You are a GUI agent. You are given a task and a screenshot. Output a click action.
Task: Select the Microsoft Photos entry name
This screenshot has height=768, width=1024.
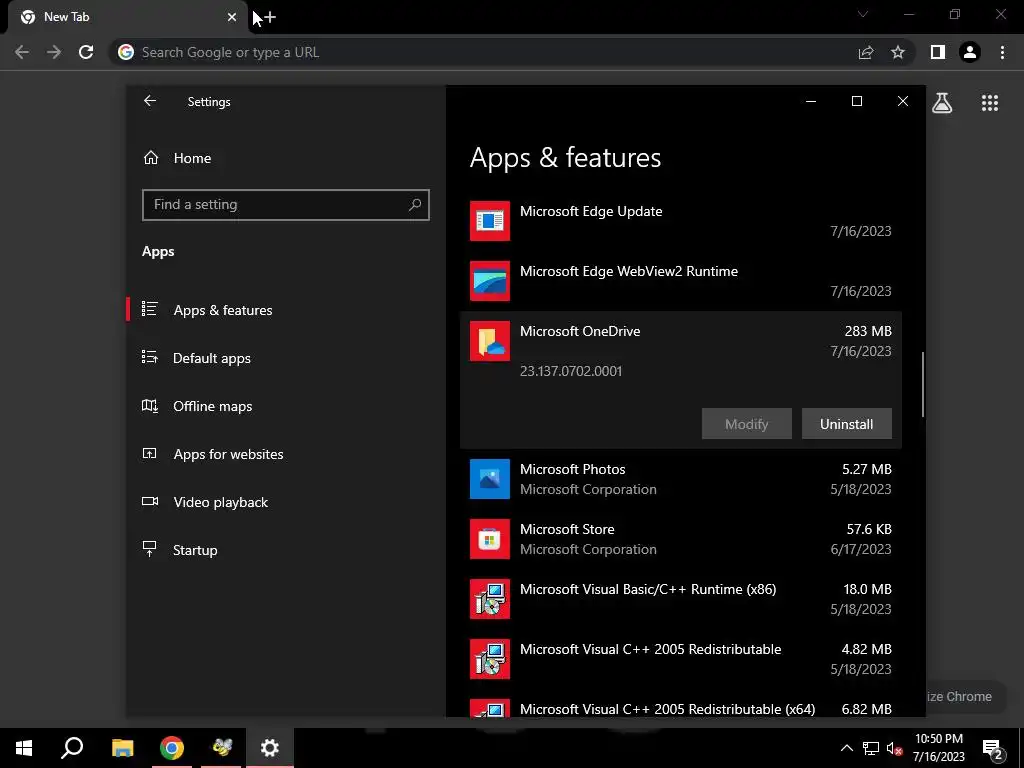(x=573, y=469)
